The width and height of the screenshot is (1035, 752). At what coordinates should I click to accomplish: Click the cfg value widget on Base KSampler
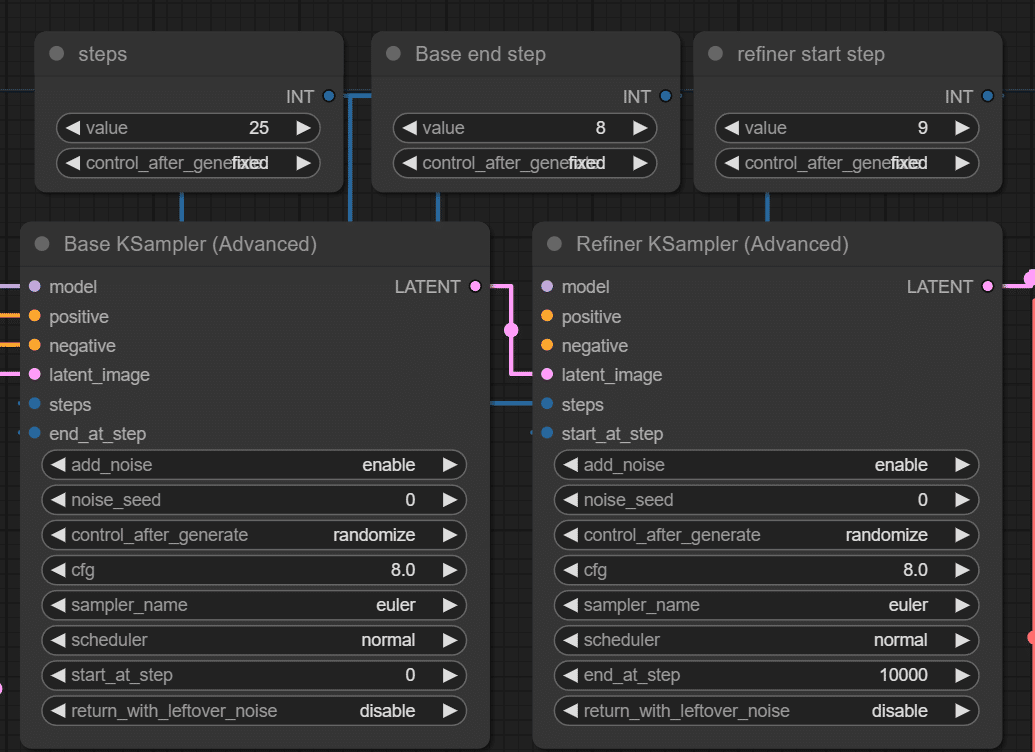(x=254, y=570)
